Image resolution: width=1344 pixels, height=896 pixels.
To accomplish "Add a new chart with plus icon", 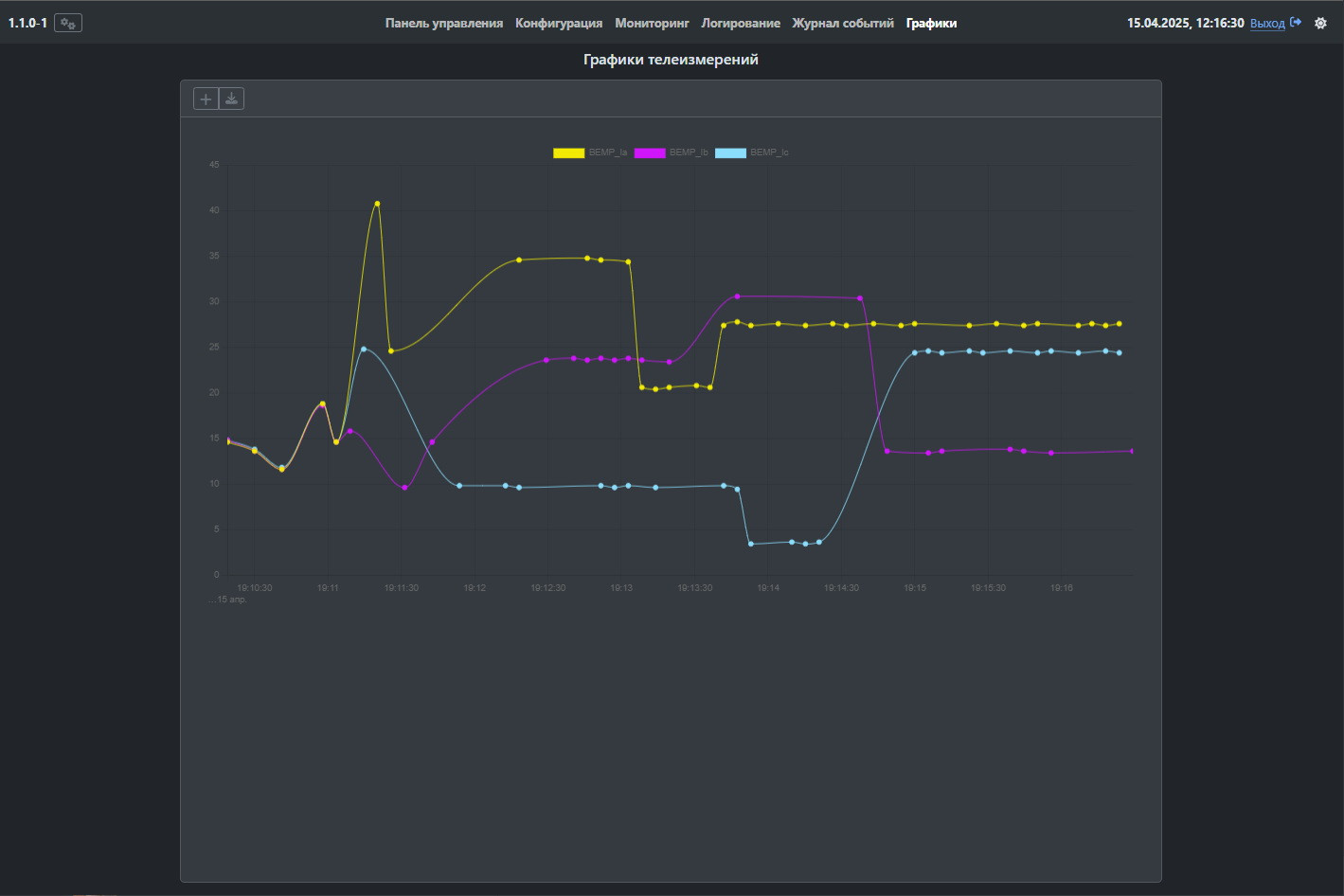I will tap(206, 99).
